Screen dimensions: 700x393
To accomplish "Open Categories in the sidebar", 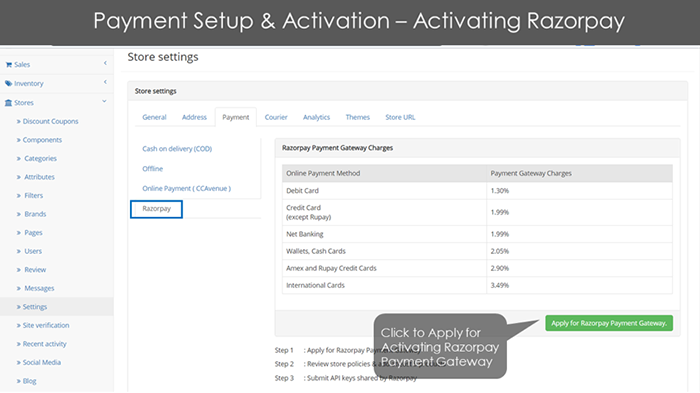I will (x=40, y=159).
